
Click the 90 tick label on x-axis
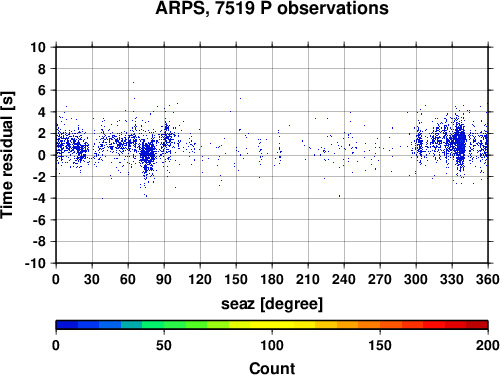[x=164, y=279]
